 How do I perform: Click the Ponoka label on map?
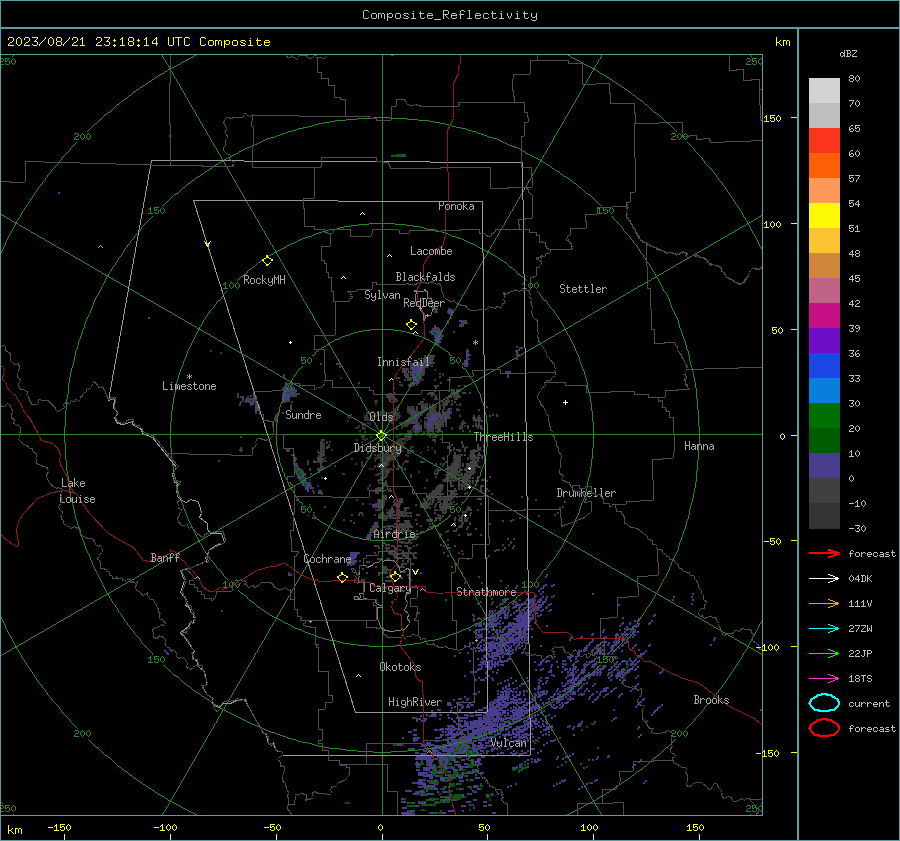(456, 206)
